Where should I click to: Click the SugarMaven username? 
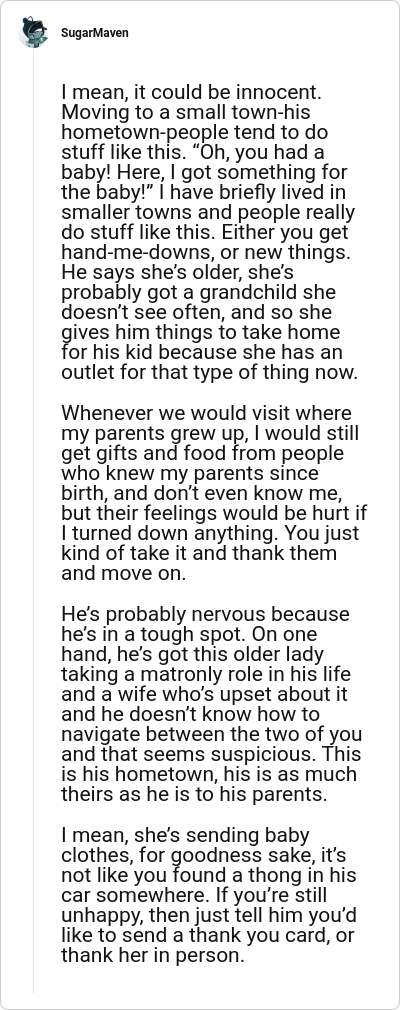pyautogui.click(x=95, y=33)
